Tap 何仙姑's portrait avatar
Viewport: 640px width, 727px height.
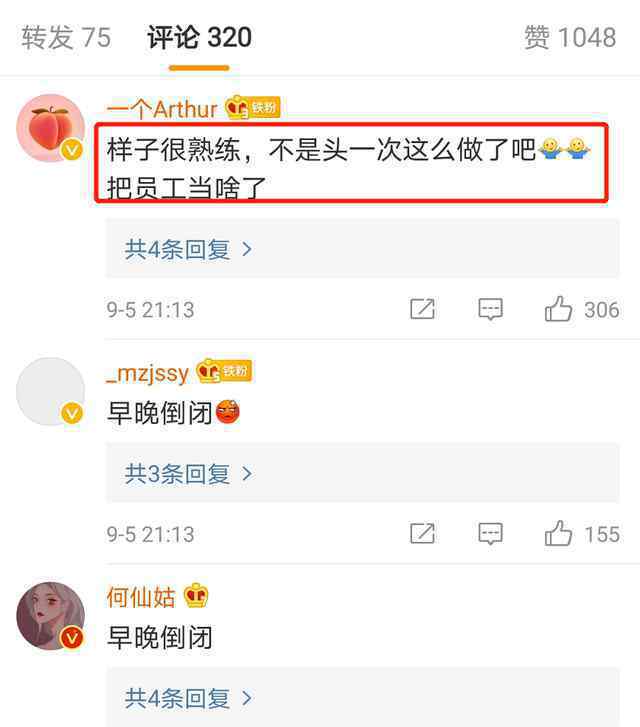pos(51,616)
